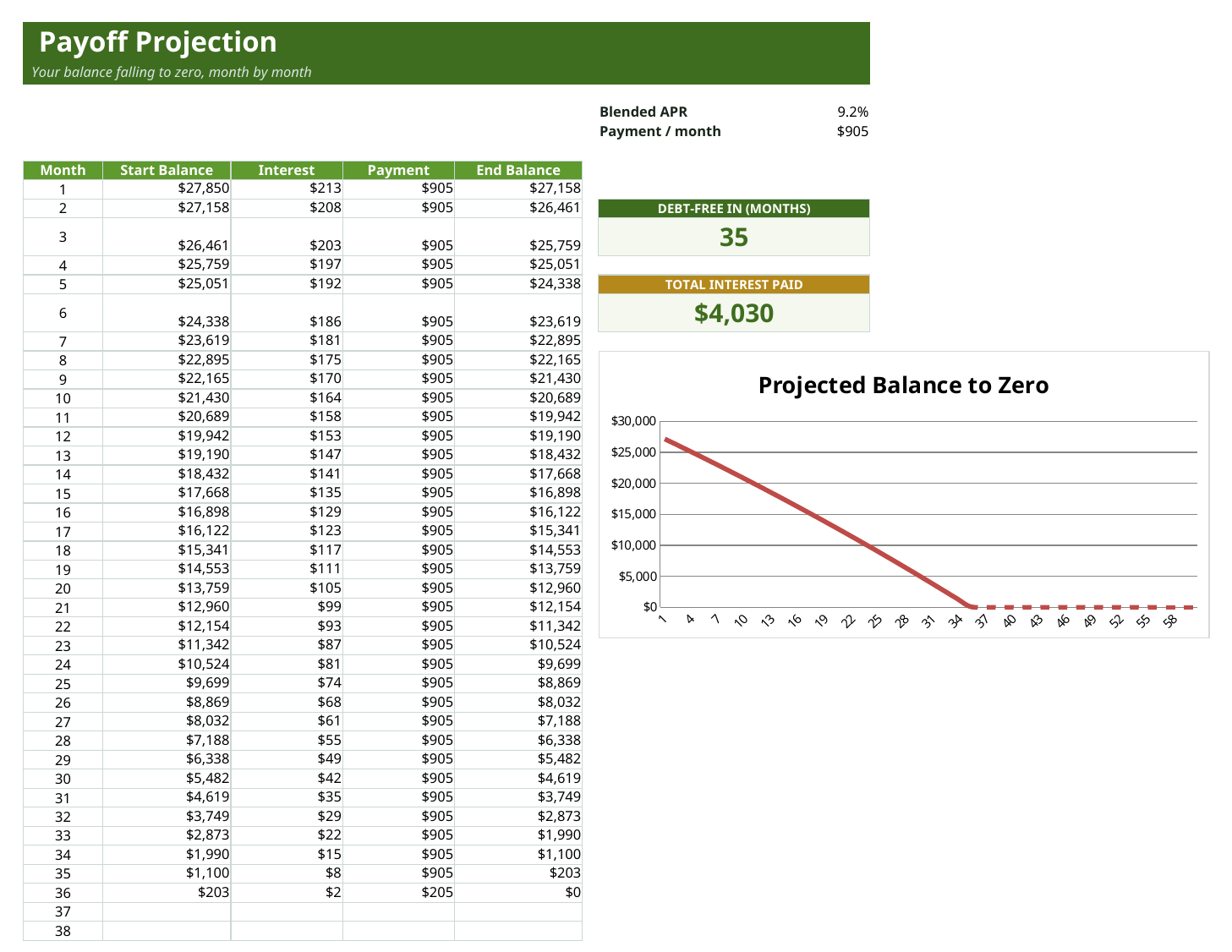This screenshot has height=952, width=1232.
Task: Select the Payment / month label
Action: click(x=660, y=131)
